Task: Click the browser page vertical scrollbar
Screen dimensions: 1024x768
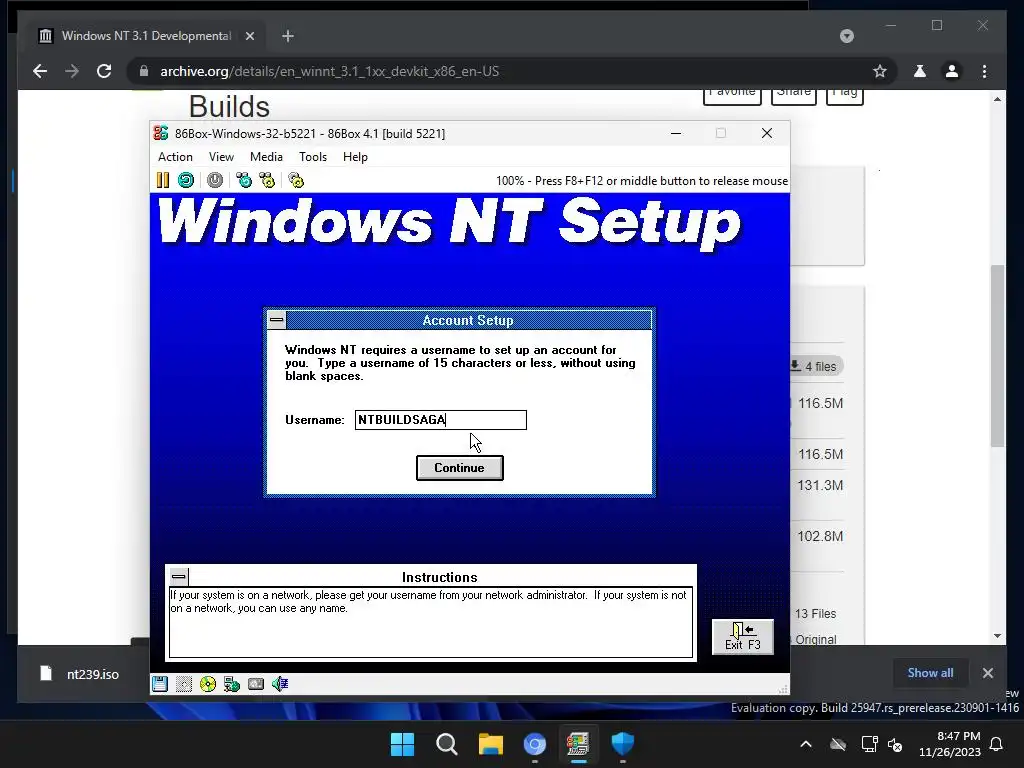Action: pyautogui.click(x=997, y=356)
